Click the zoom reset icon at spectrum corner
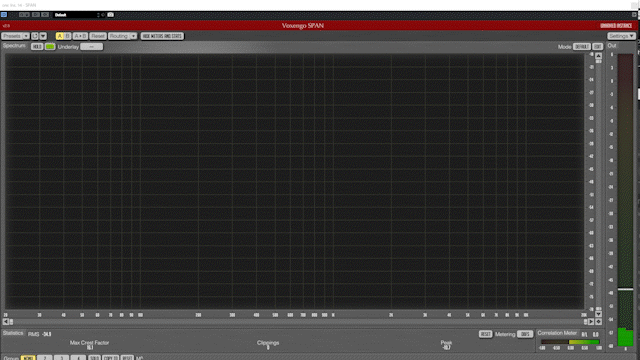The image size is (640, 360). pyautogui.click(x=598, y=322)
